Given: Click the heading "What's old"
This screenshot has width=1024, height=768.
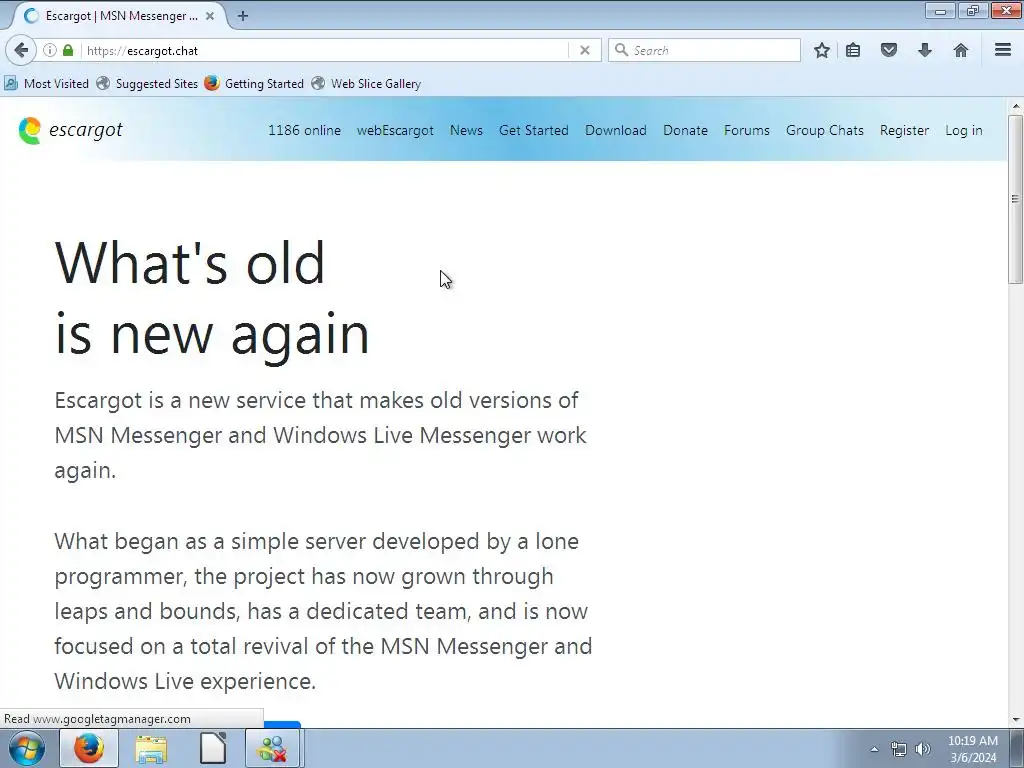Looking at the screenshot, I should pyautogui.click(x=190, y=263).
